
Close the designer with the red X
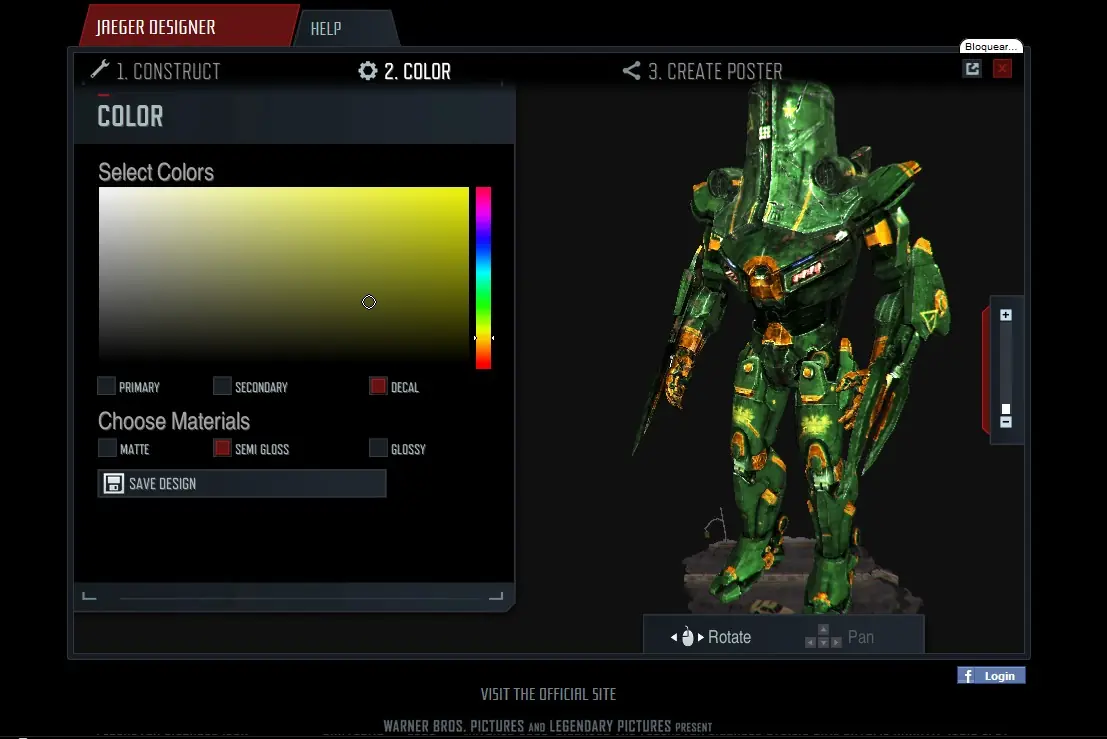pos(1002,68)
